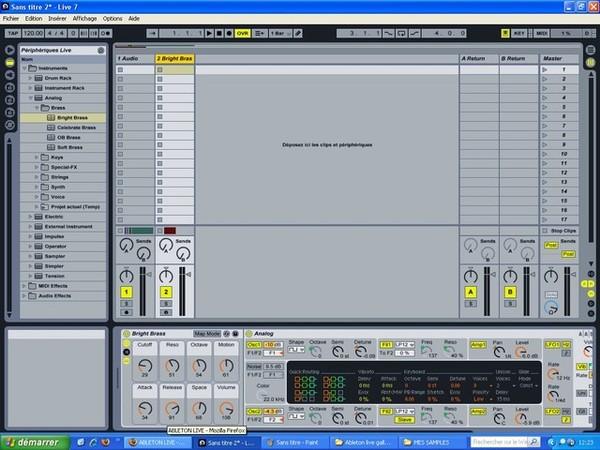600x450 pixels.
Task: Click the 1 Audio track header
Action: point(135,59)
